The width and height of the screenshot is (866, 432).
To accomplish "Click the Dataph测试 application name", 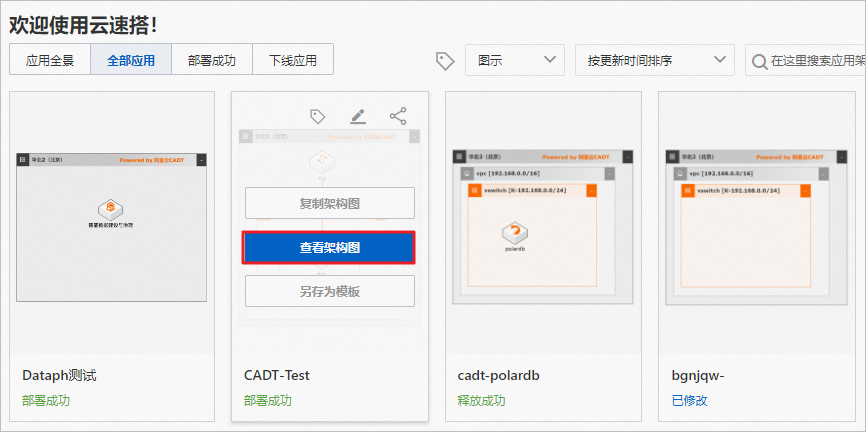I will [x=60, y=376].
